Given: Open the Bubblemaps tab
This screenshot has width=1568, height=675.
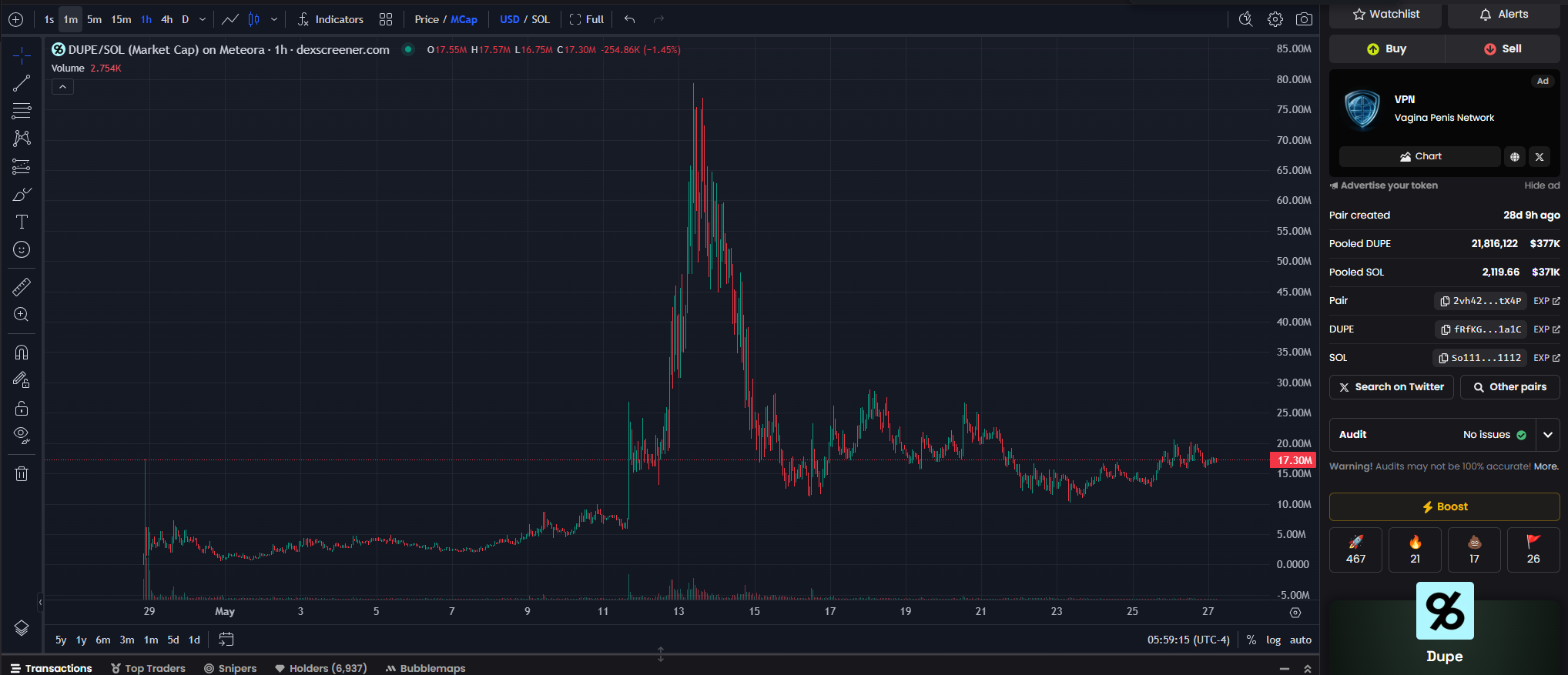Looking at the screenshot, I should [426, 668].
